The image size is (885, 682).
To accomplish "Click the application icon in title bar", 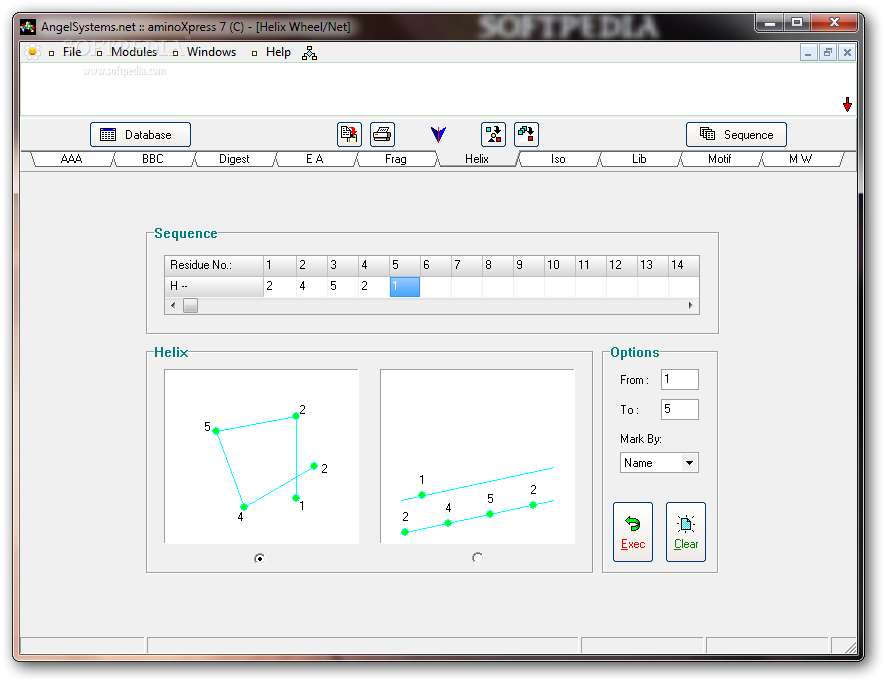I will [x=28, y=27].
